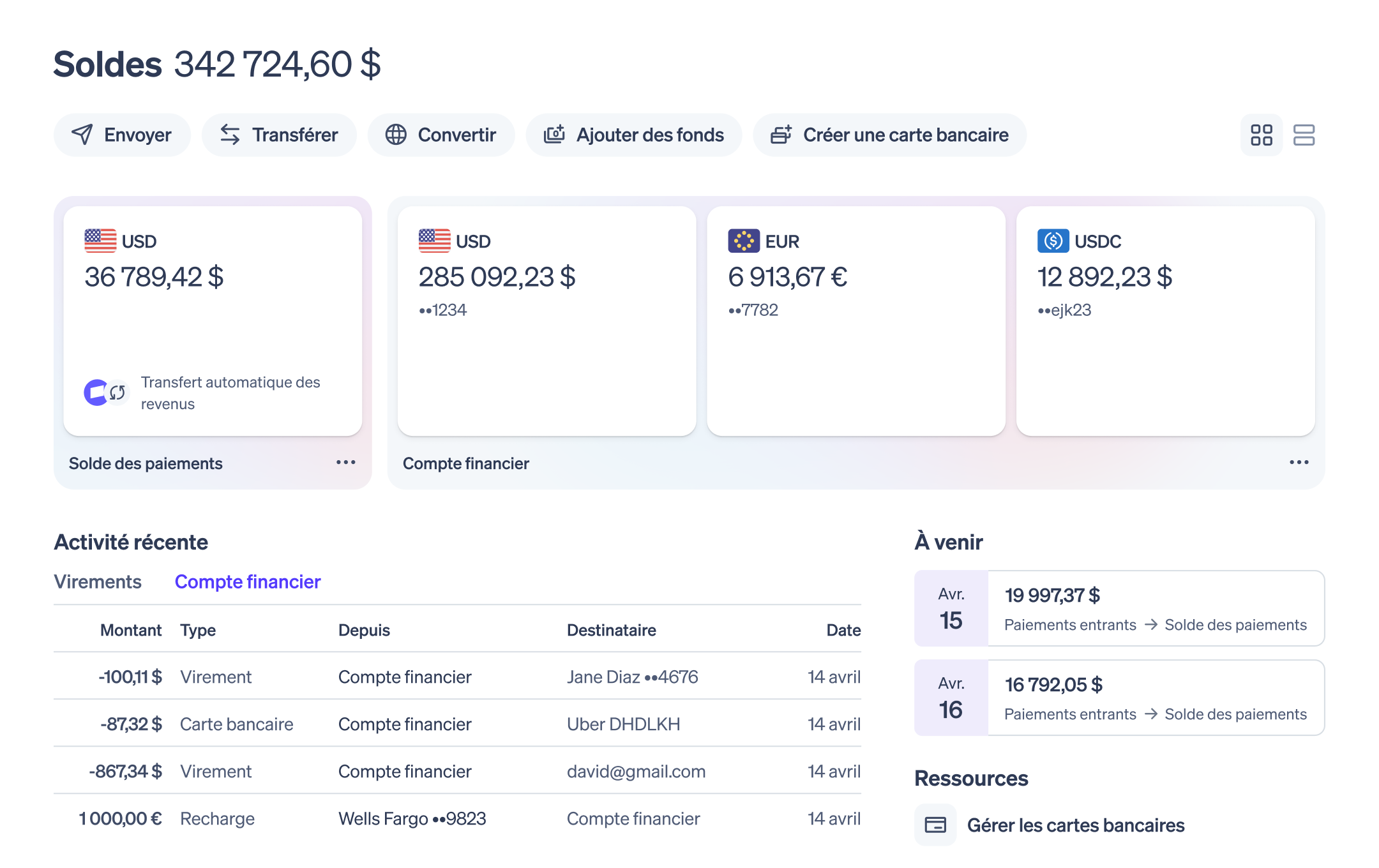Click the Transférer arrows icon
This screenshot has height=868, width=1379.
click(x=230, y=135)
